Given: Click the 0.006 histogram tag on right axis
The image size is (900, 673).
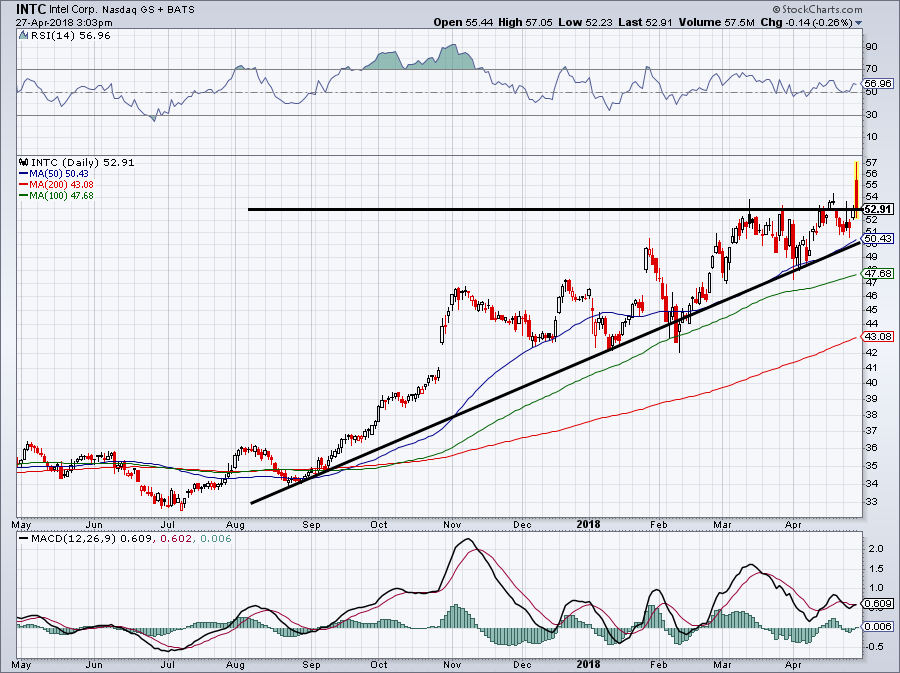Looking at the screenshot, I should (x=879, y=627).
